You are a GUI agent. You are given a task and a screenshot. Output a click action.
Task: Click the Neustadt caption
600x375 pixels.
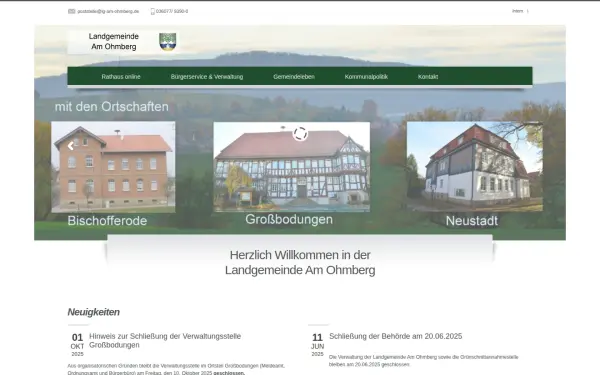coord(472,221)
